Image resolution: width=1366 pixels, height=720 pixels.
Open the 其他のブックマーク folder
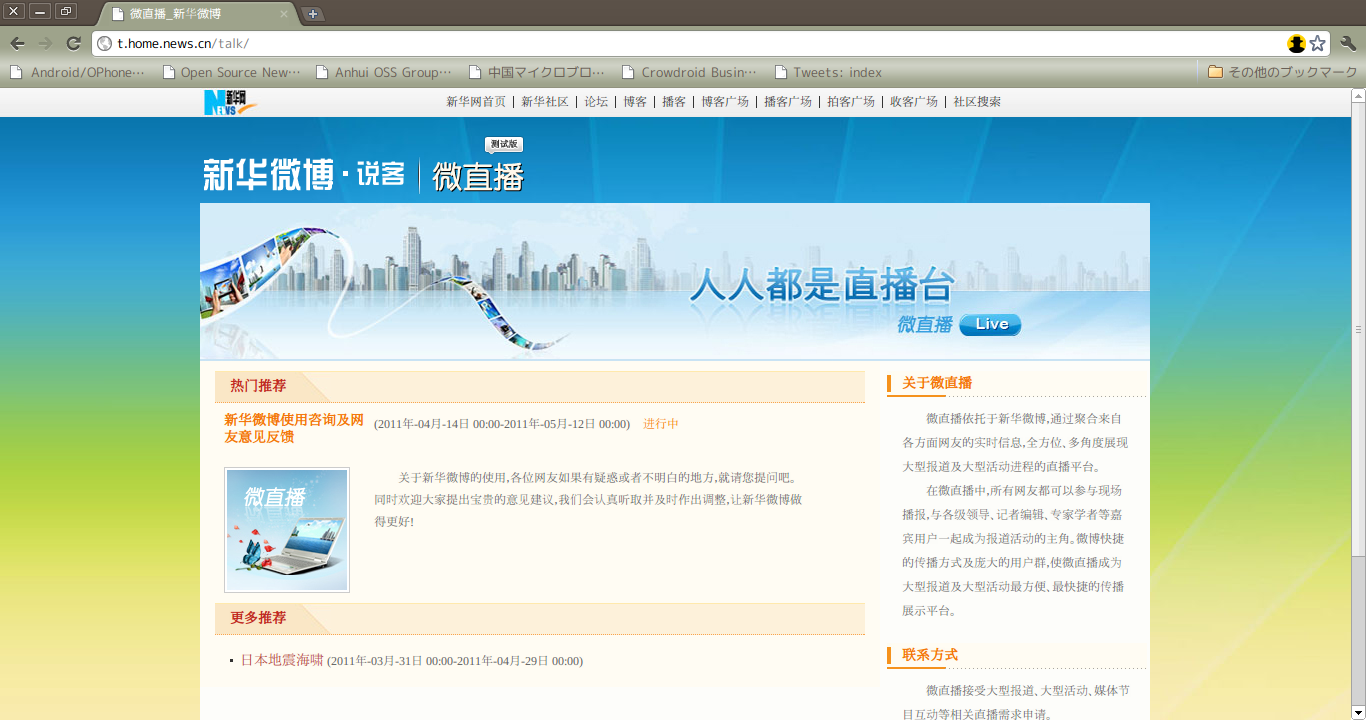[1282, 72]
